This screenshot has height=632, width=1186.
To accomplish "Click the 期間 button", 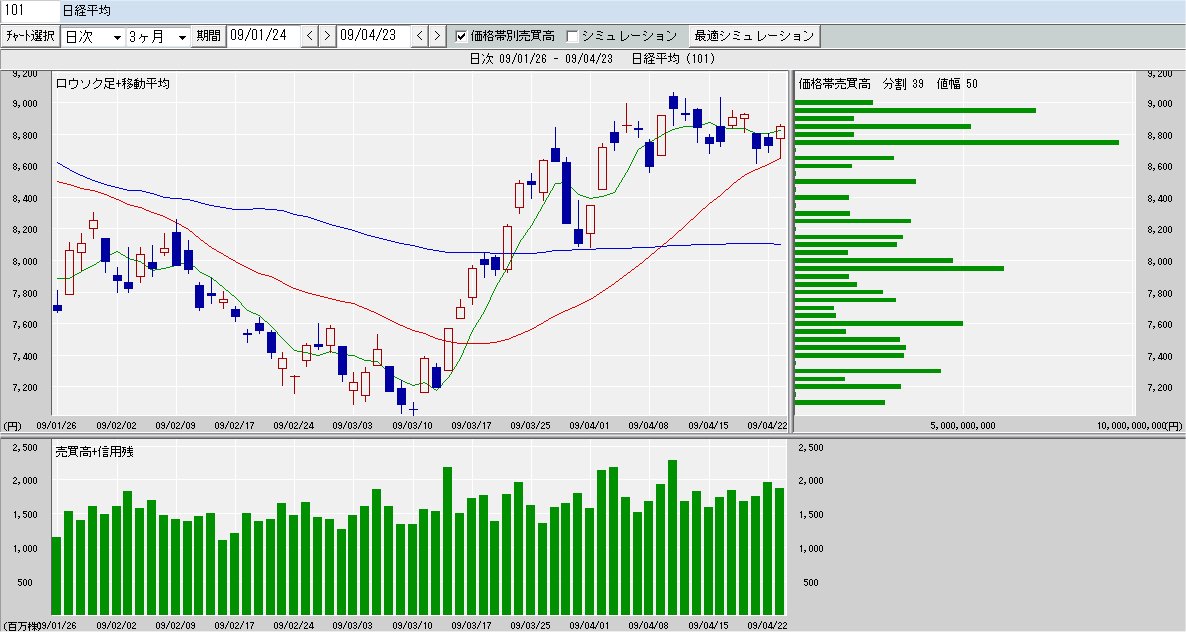I will point(208,36).
